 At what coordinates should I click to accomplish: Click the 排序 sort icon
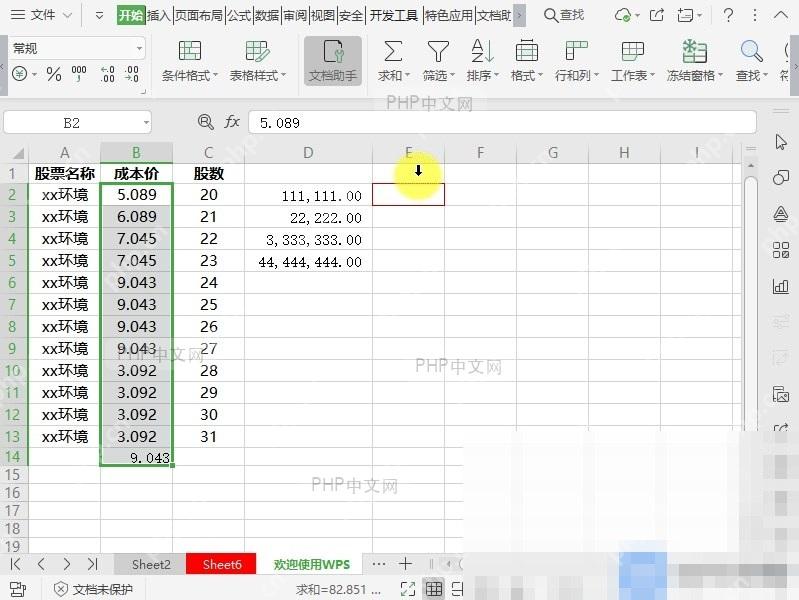pos(482,51)
